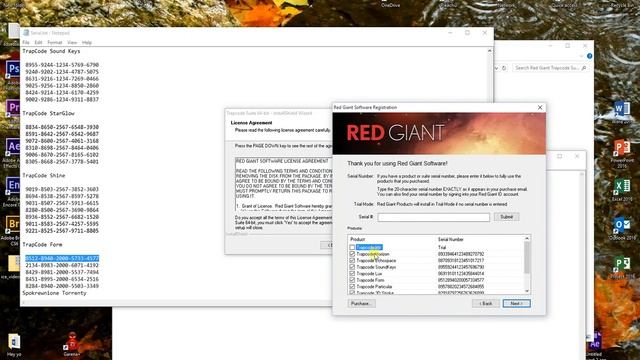The image size is (640, 360).
Task: Click the TrapCode Sound Keys heading in Notepad
Action: [x=51, y=51]
